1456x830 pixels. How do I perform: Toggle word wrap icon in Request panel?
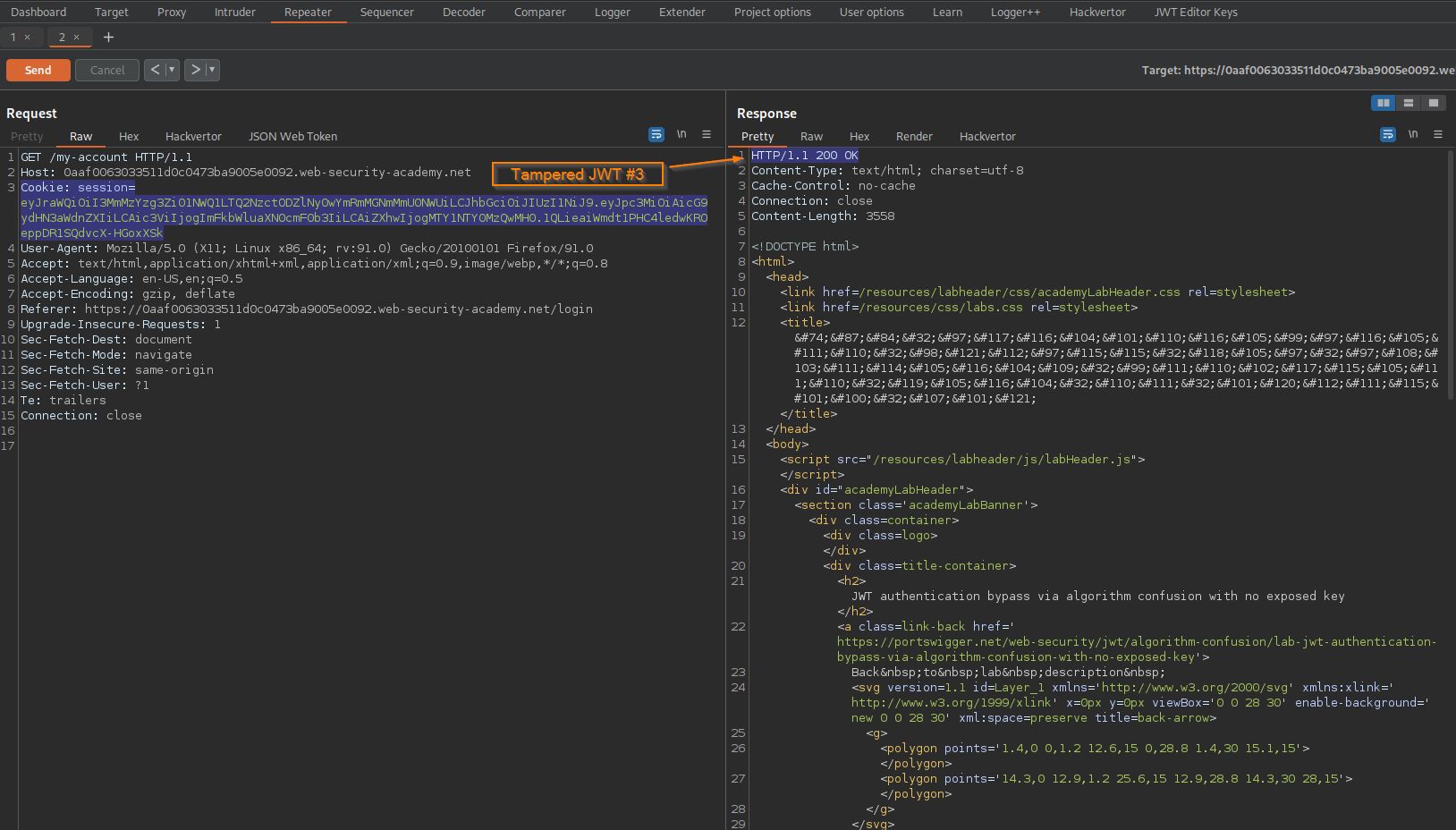coord(656,134)
